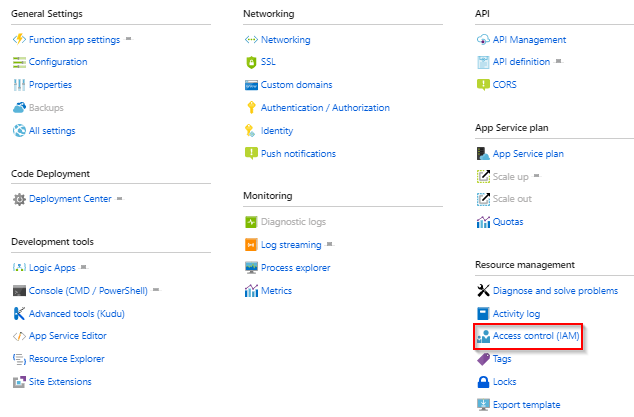Click the Authentication / Authorization key icon
The image size is (634, 417).
tap(251, 108)
